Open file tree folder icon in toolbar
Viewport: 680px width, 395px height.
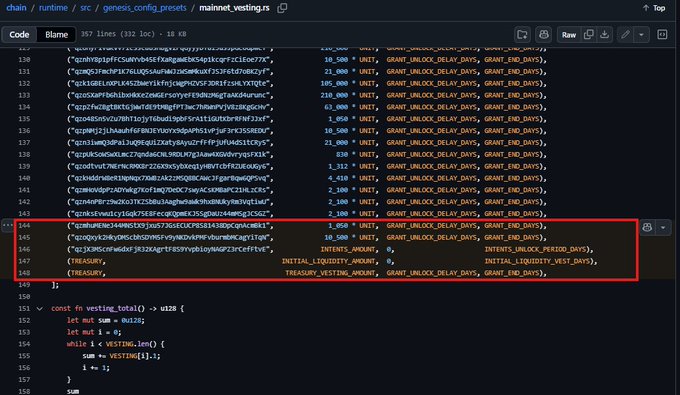point(522,35)
